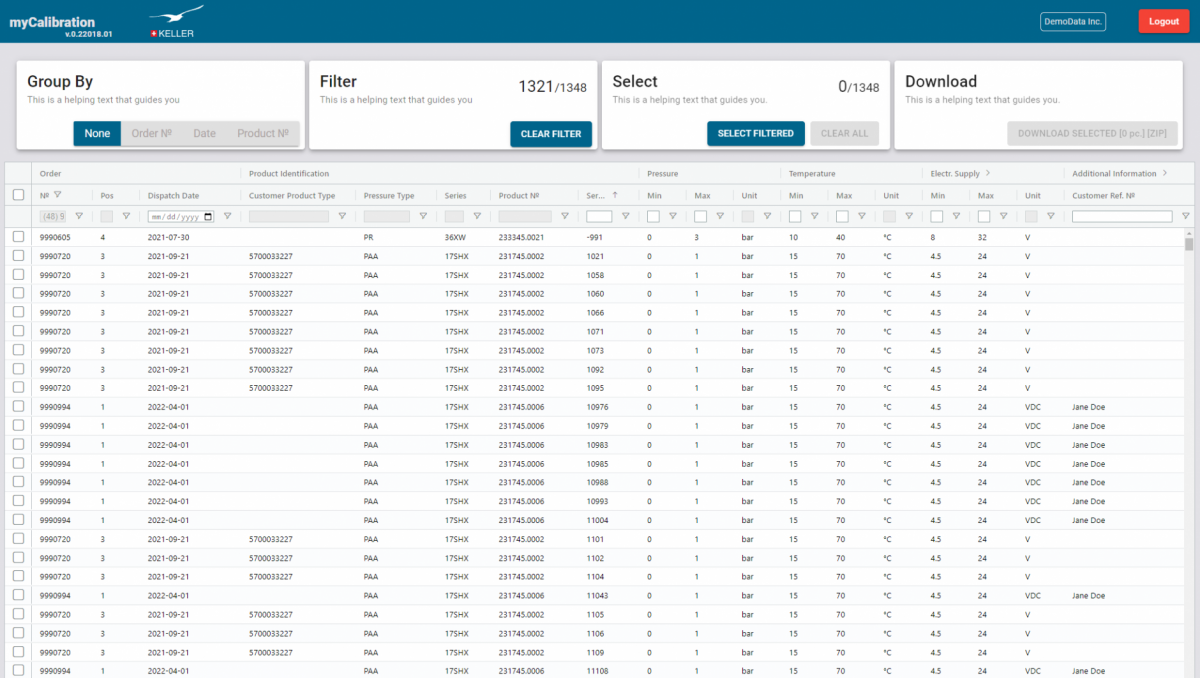Toggle the select-all checkbox in table header
The height and width of the screenshot is (678, 1200).
tap(18, 195)
